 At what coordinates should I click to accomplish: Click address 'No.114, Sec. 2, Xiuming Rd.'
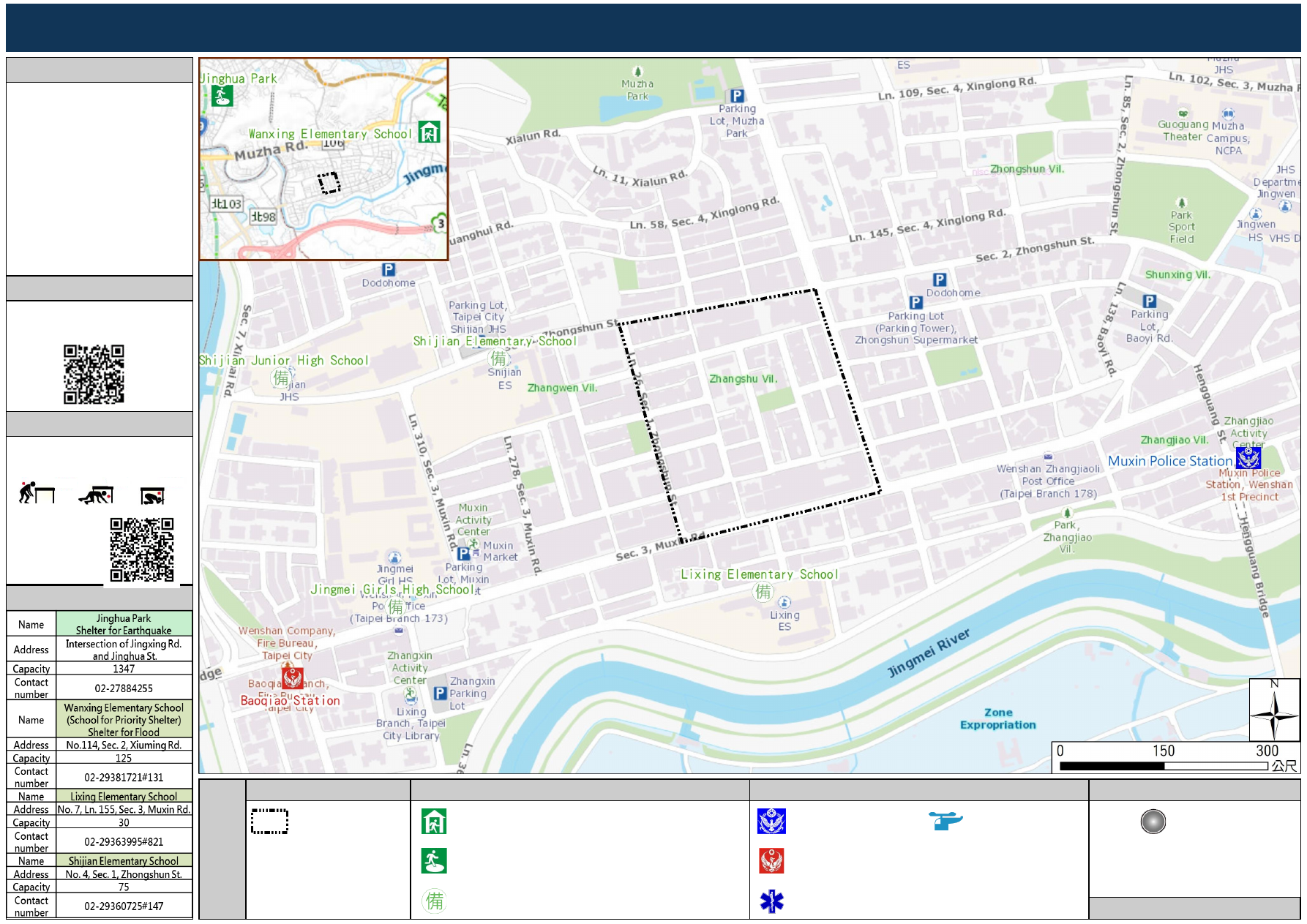[124, 745]
